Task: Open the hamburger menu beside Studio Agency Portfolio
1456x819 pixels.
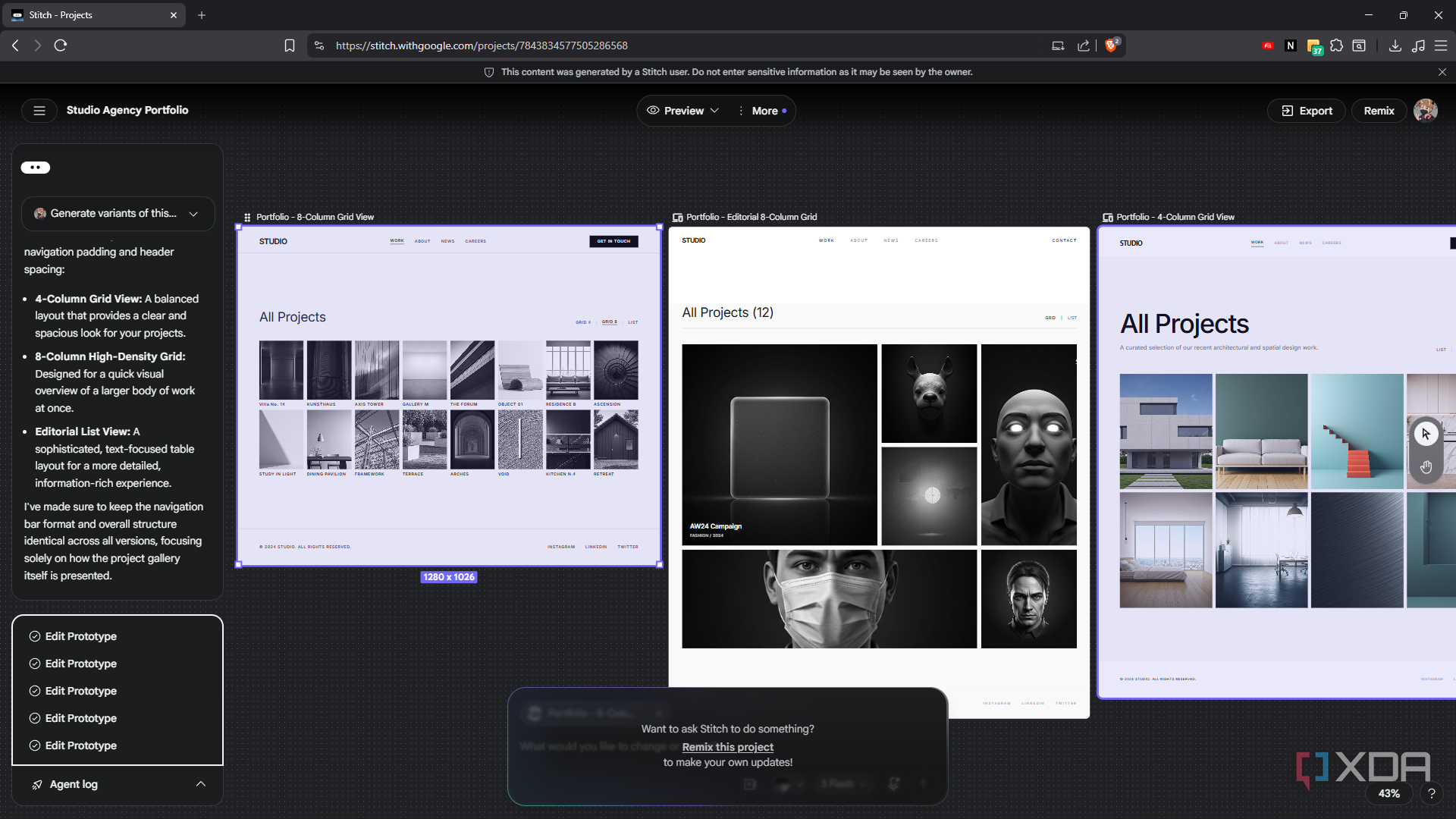Action: point(39,111)
